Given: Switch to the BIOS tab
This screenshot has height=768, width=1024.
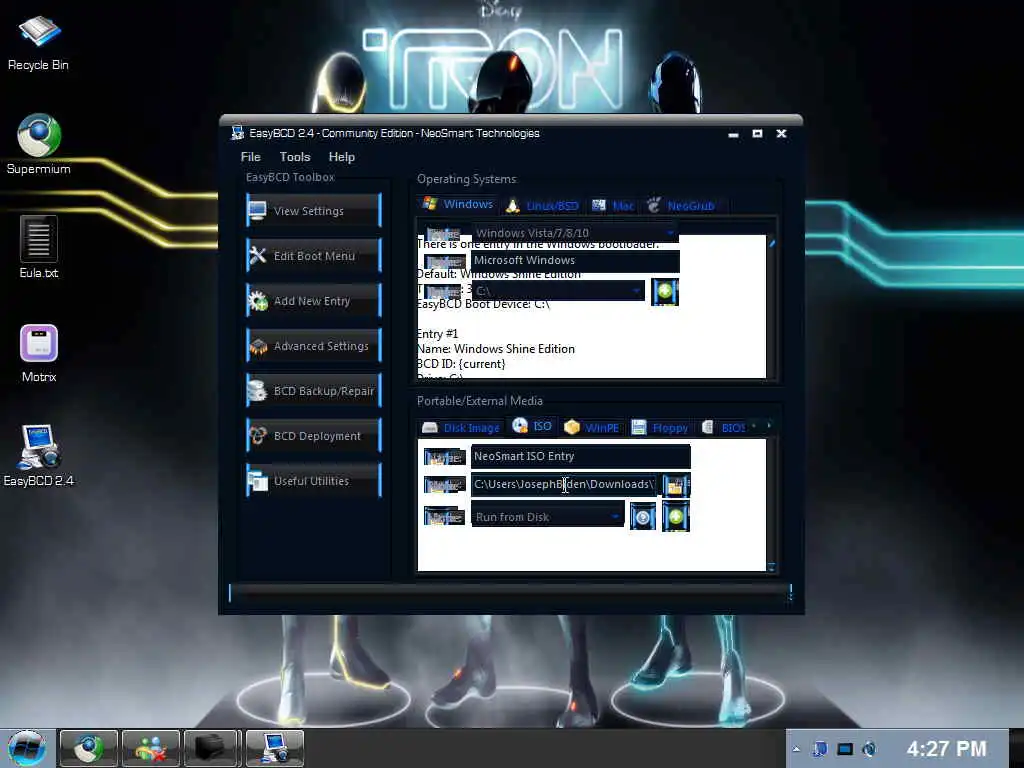Looking at the screenshot, I should point(724,428).
